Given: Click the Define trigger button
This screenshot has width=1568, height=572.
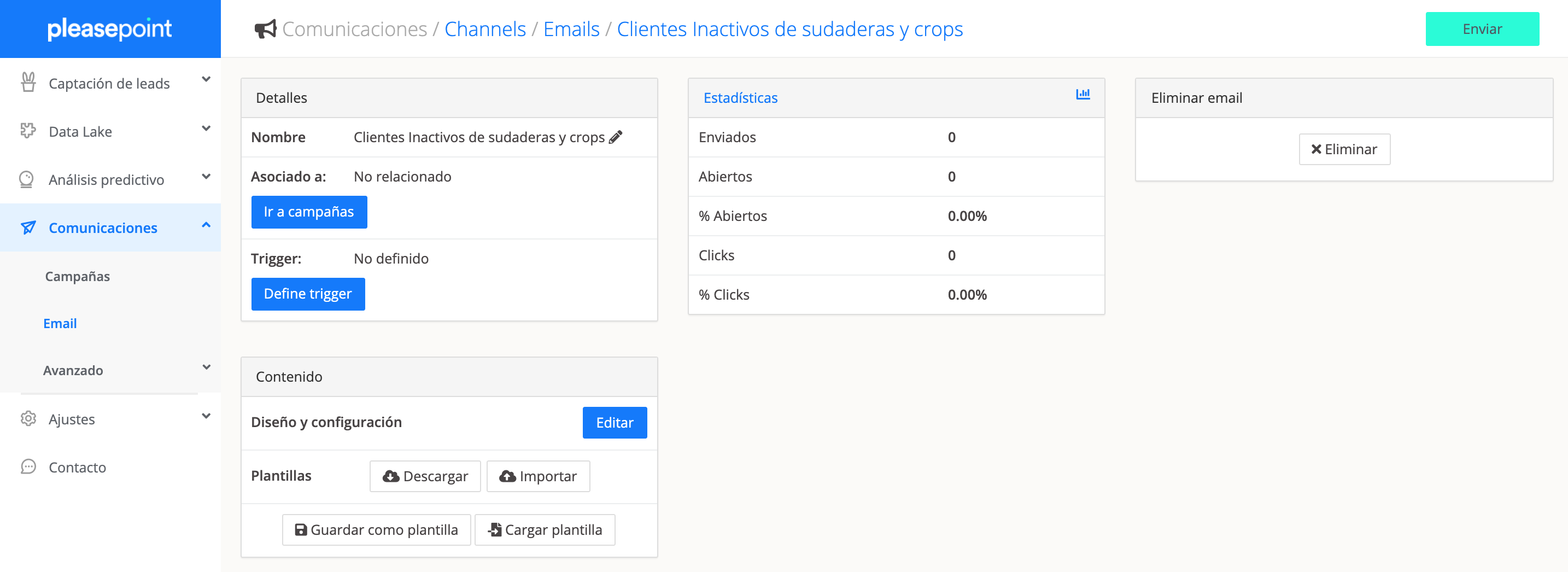Looking at the screenshot, I should tap(308, 294).
